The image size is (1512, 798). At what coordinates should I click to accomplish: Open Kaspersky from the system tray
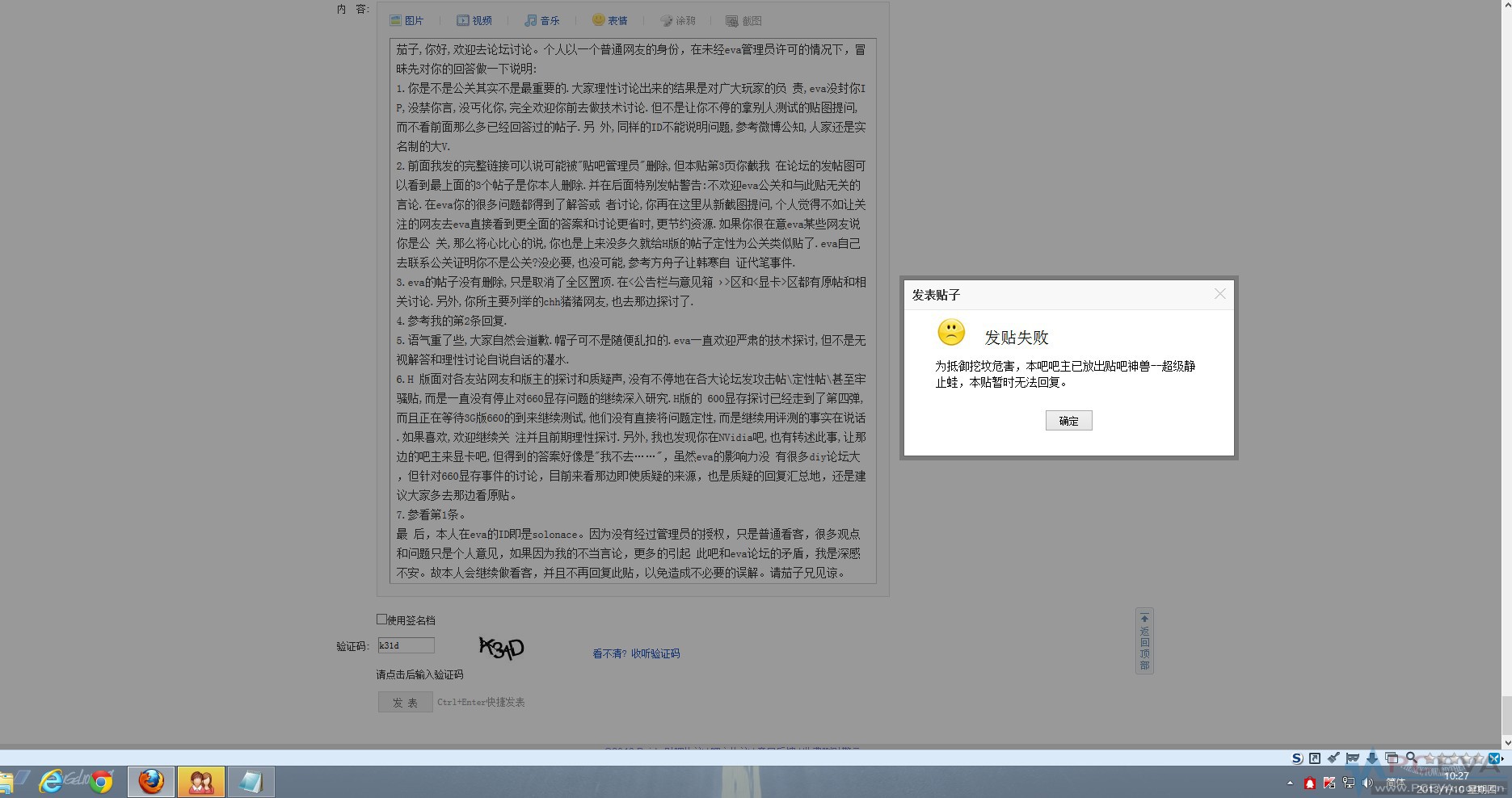(x=1330, y=782)
